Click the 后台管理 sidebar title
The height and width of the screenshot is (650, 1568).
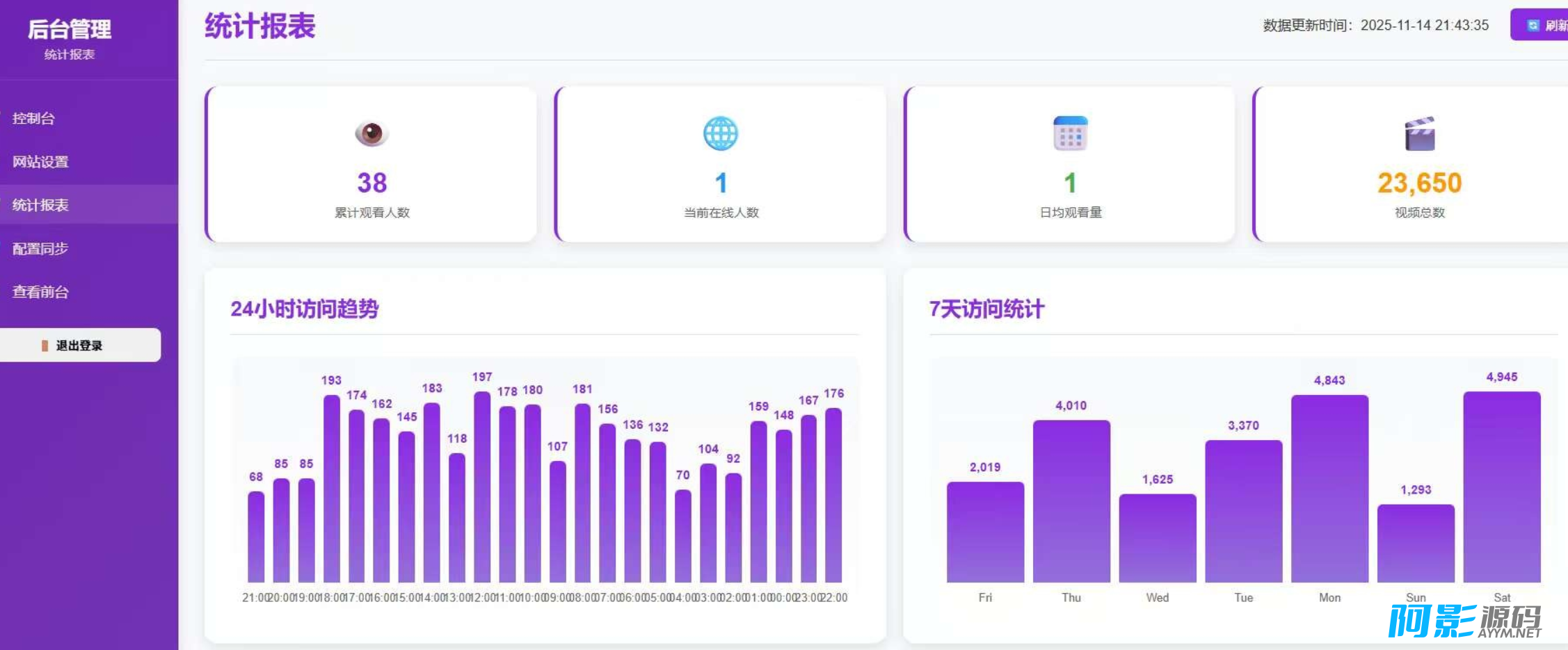[70, 29]
